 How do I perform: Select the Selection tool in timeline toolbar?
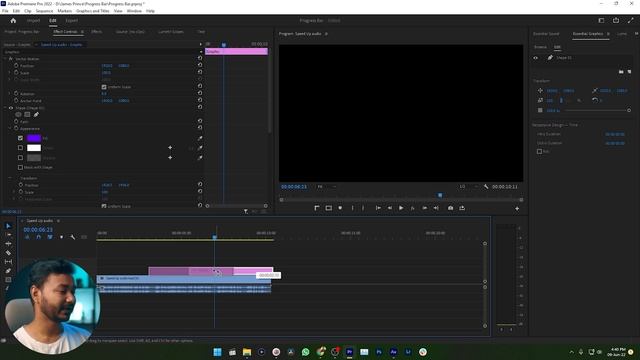click(x=8, y=226)
